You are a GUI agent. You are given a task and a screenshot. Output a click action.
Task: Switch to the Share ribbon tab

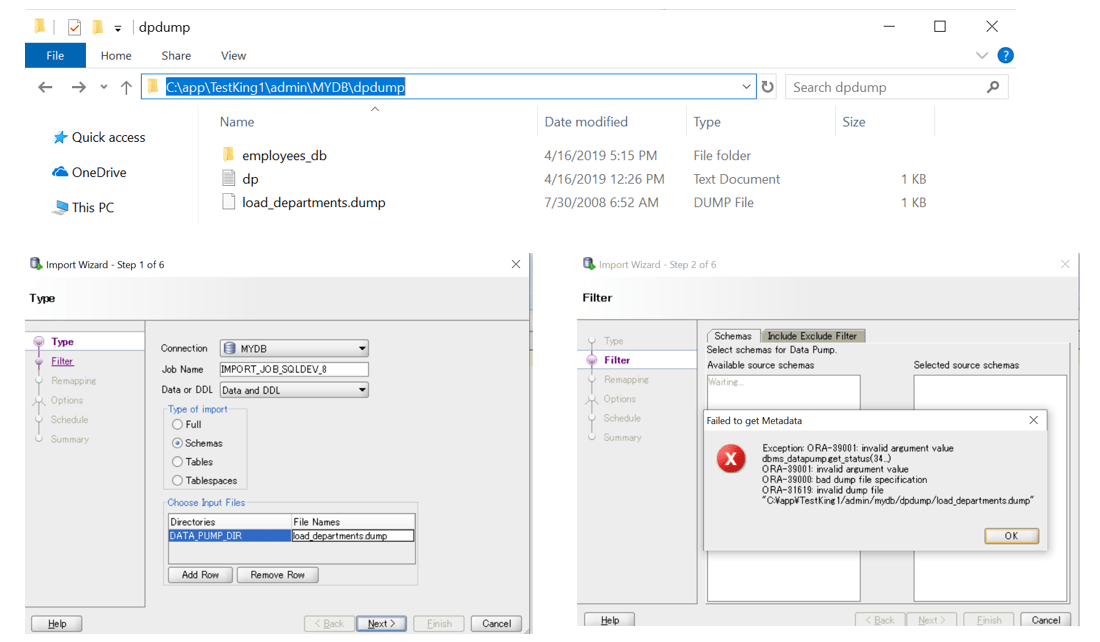[176, 55]
